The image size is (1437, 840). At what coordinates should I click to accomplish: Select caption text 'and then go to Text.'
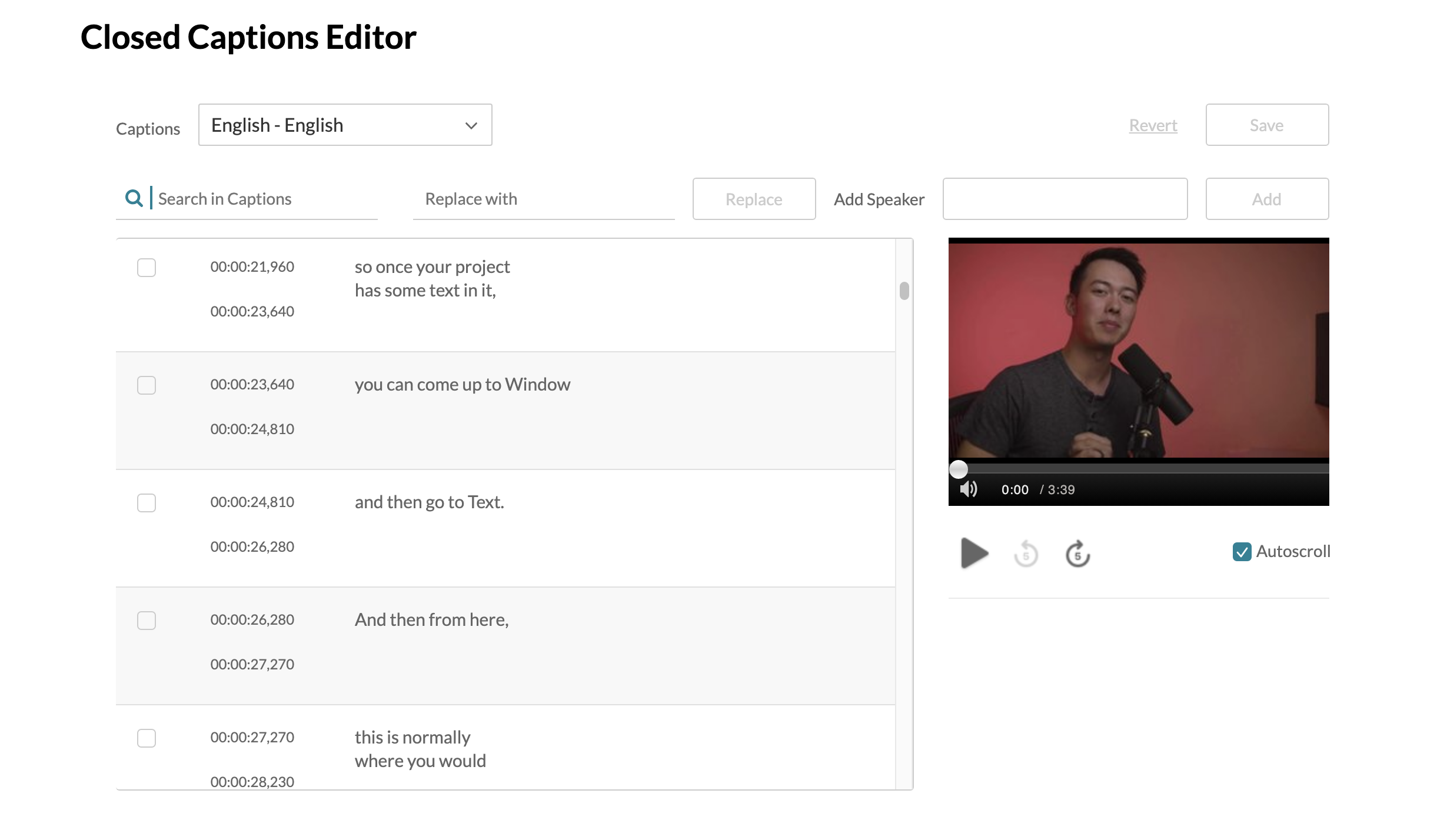click(x=429, y=502)
